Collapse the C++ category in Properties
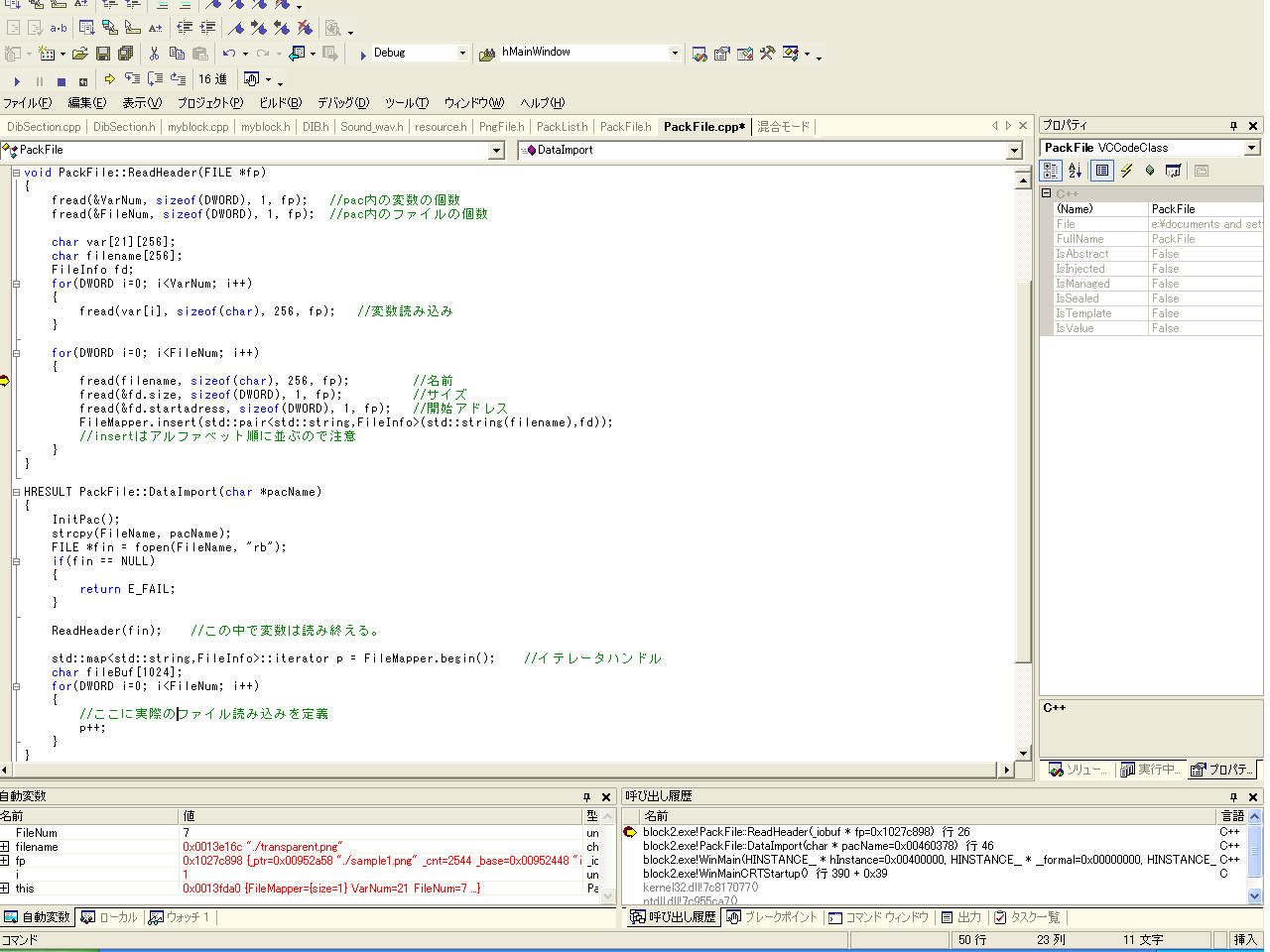Image resolution: width=1270 pixels, height=952 pixels. click(1046, 193)
